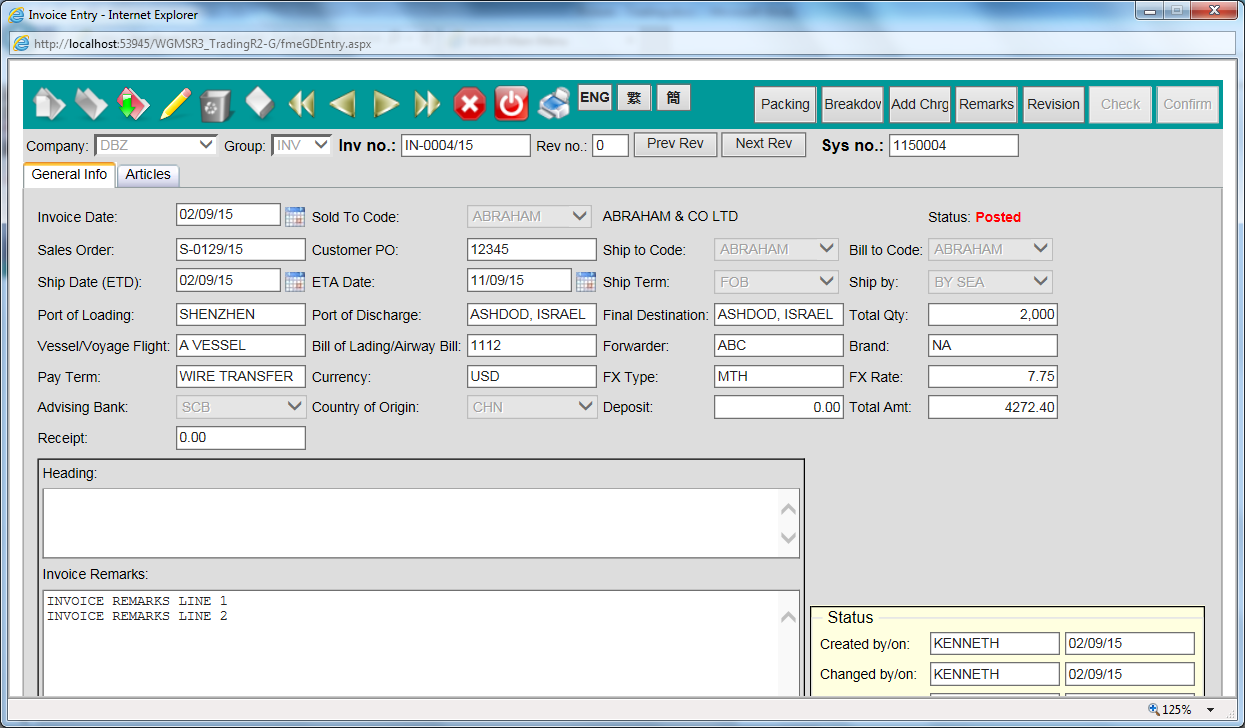This screenshot has width=1245, height=728.
Task: Switch language to ENG
Action: pyautogui.click(x=595, y=98)
